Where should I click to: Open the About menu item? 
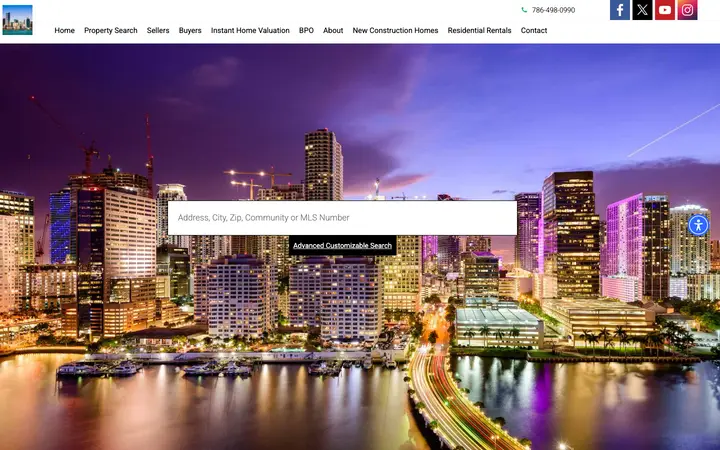333,30
